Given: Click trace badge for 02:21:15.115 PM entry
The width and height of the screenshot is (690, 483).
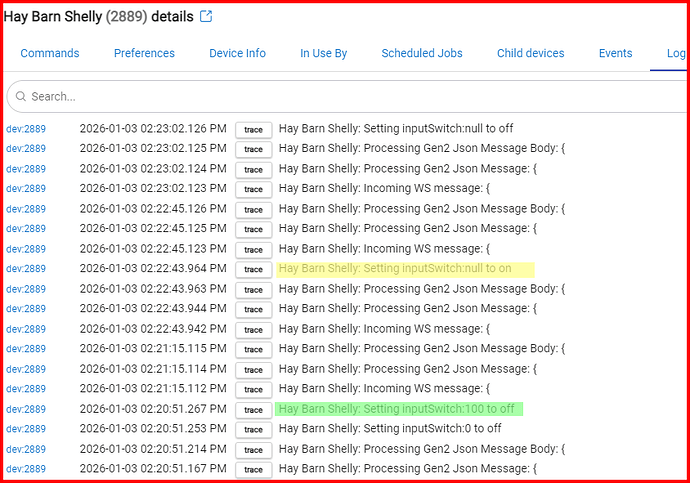Looking at the screenshot, I should click(x=253, y=350).
